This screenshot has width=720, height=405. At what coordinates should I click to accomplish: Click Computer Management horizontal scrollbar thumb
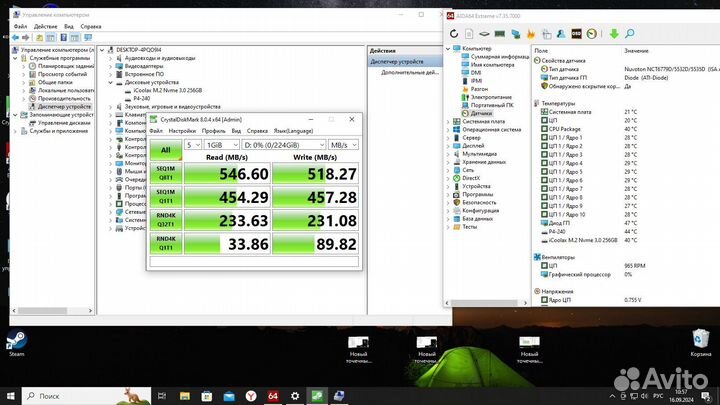42,311
